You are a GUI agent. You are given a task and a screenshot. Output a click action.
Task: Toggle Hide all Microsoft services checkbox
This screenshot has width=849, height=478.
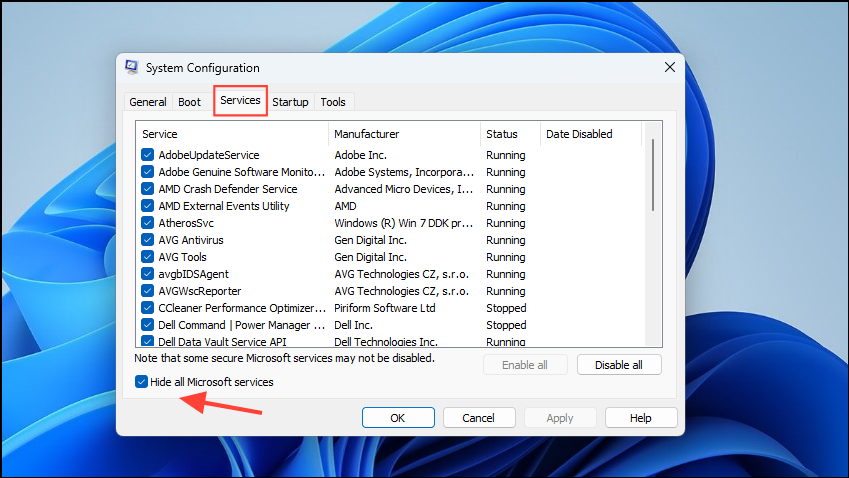(141, 382)
